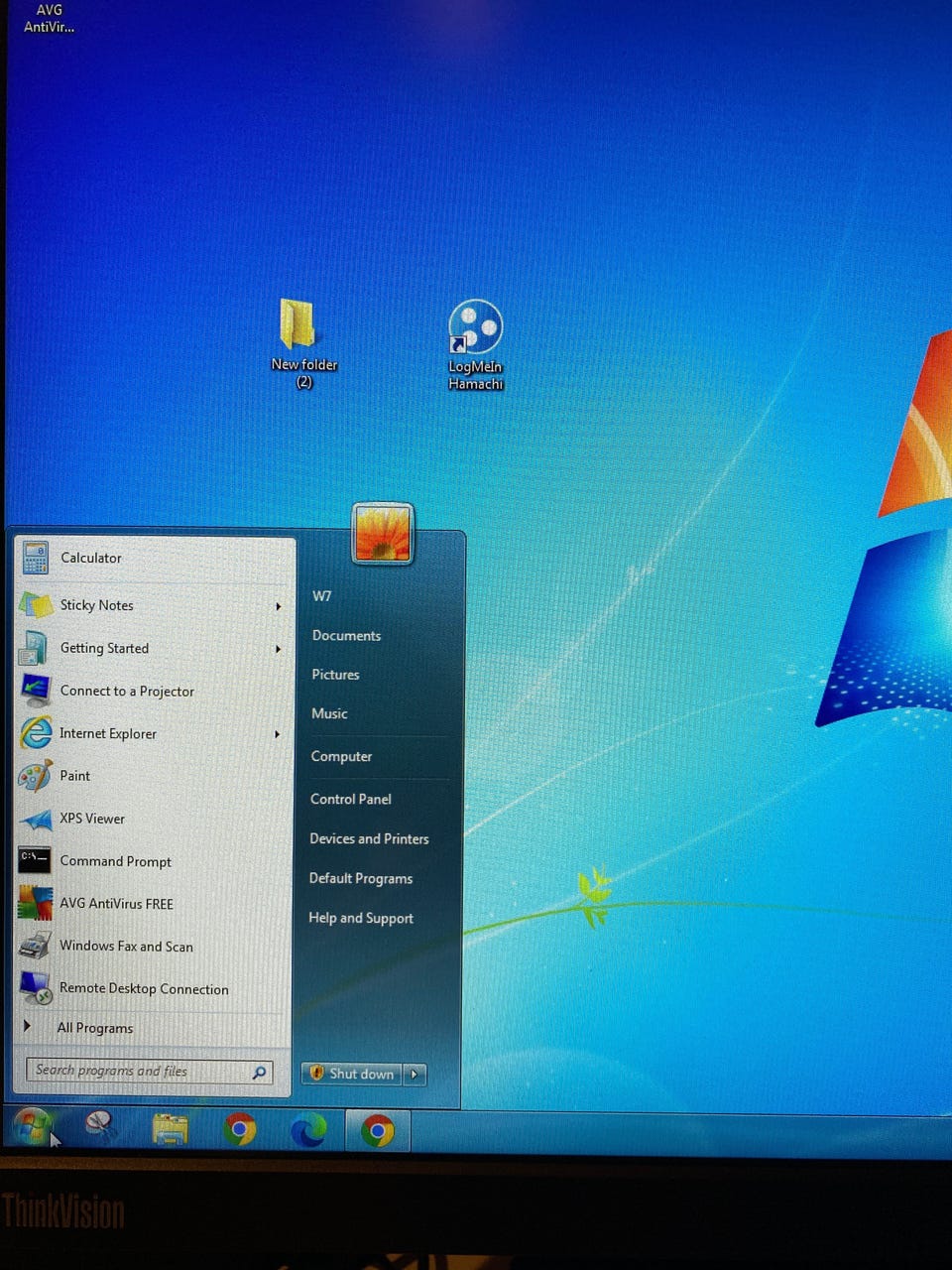
Task: Open Default Programs
Action: point(360,878)
